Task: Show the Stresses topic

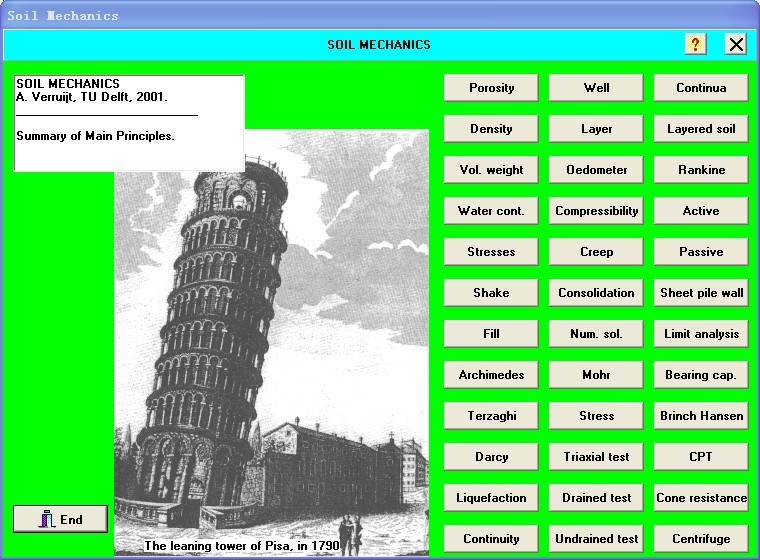Action: click(x=491, y=252)
